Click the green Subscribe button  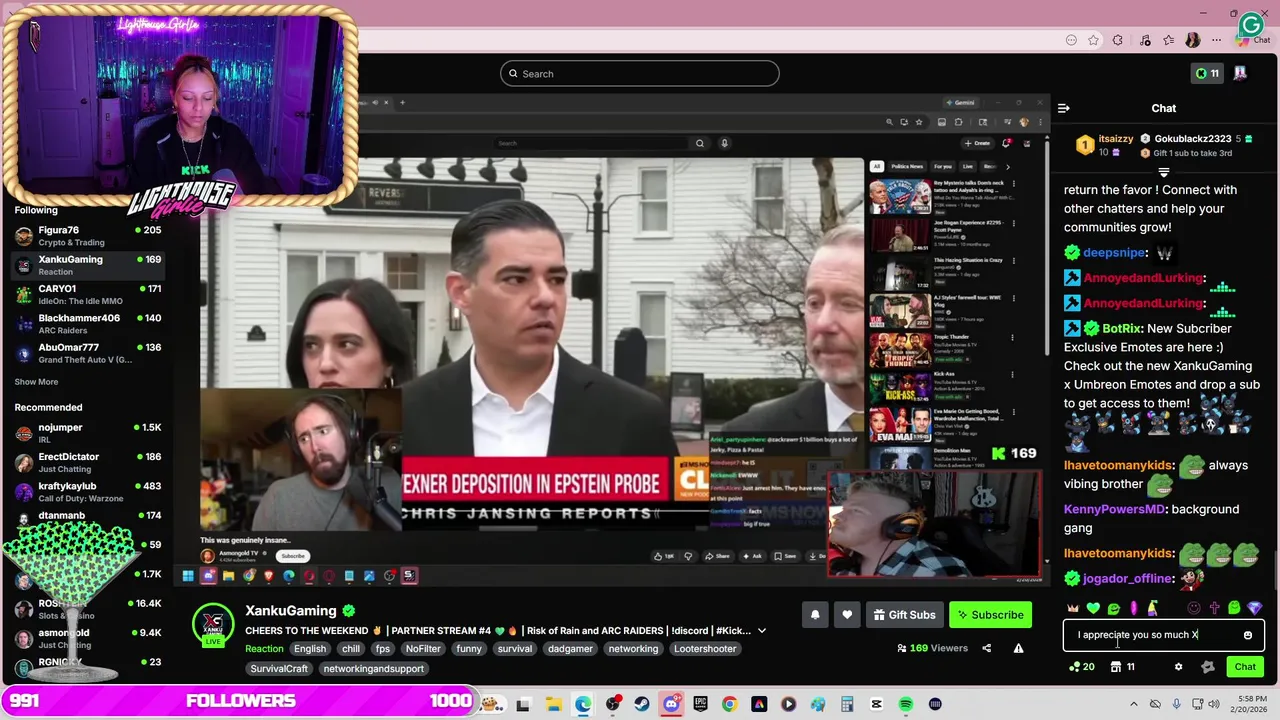[x=990, y=615]
